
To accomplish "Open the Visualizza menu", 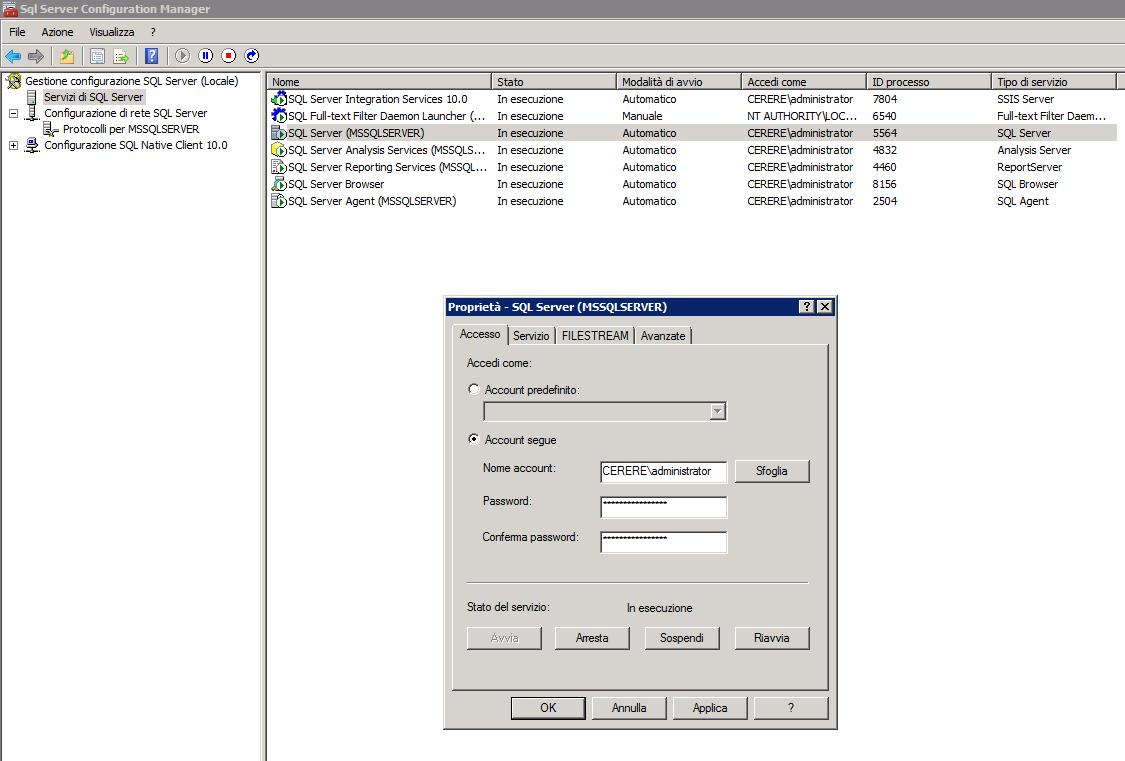I will [x=112, y=32].
